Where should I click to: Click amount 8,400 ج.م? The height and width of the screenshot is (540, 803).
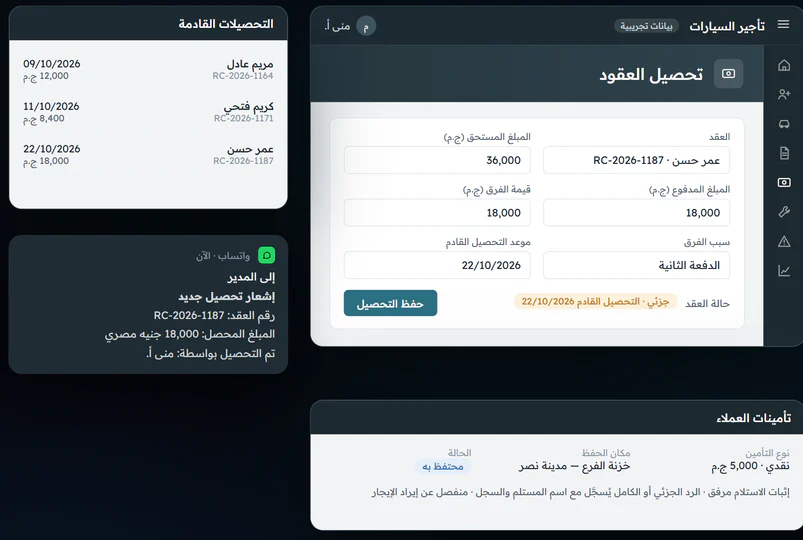tap(44, 118)
